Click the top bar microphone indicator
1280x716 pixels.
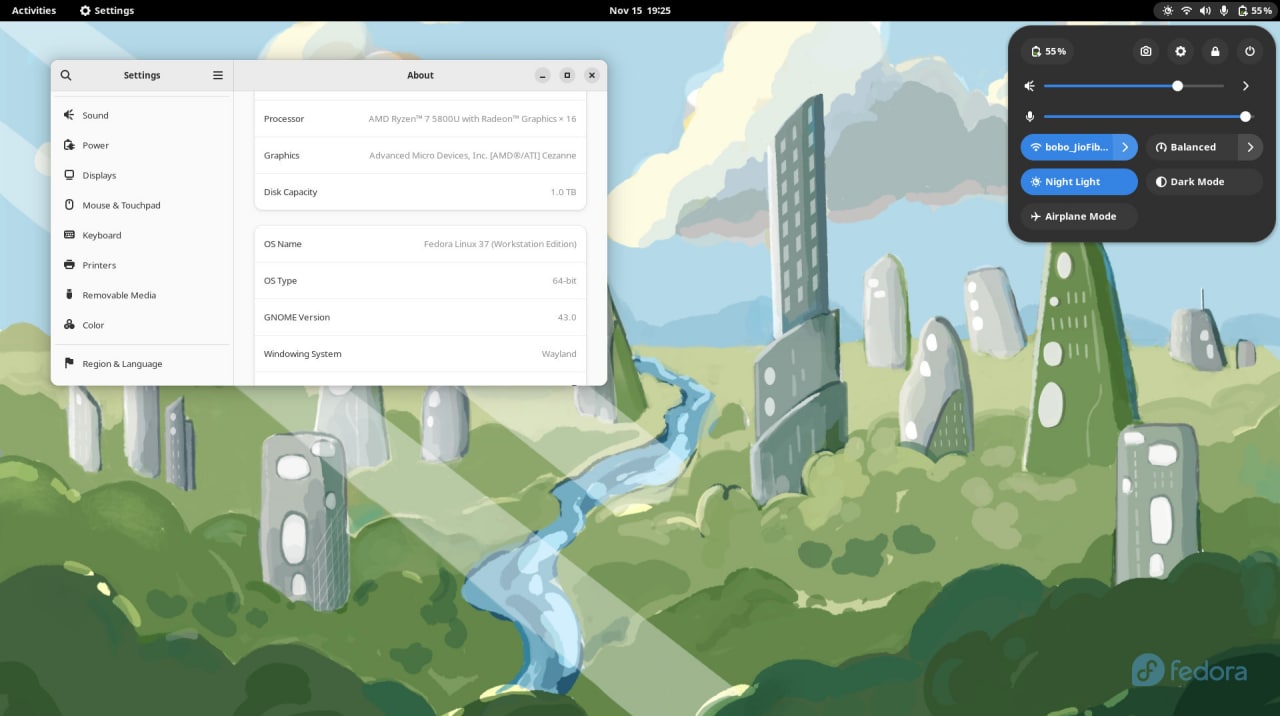1224,10
